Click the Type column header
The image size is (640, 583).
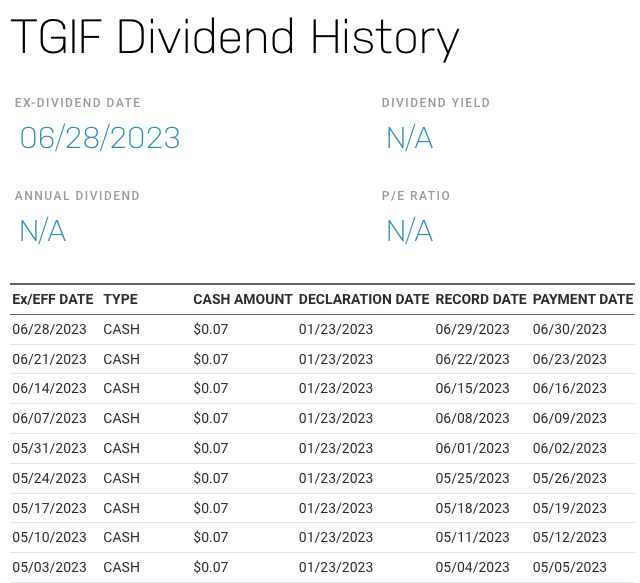coord(121,299)
